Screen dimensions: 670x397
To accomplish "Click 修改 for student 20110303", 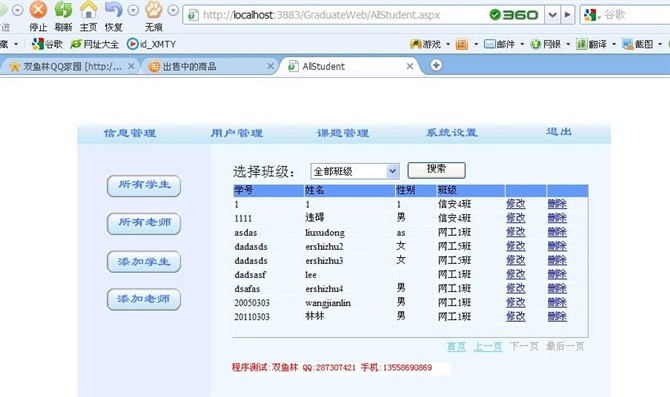I will click(x=516, y=317).
